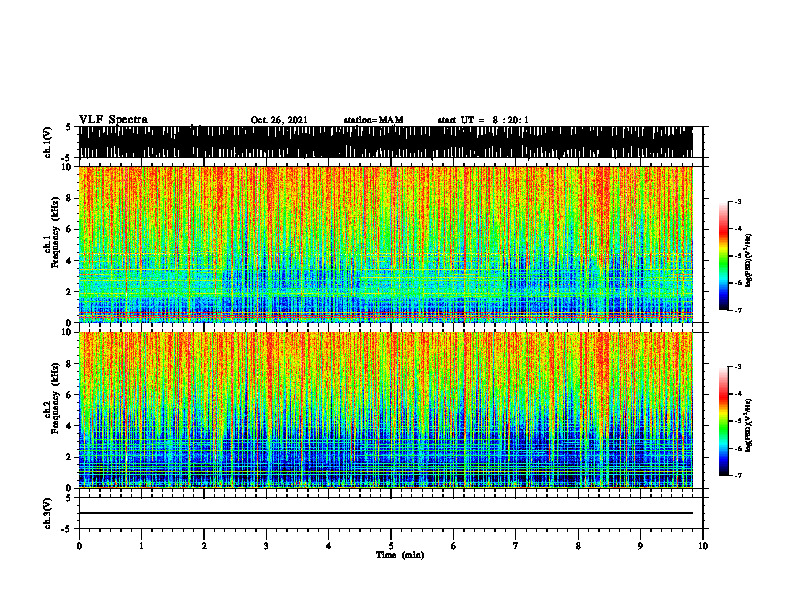The image size is (792, 612).
Task: Click time axis tick label "10"
Action: click(703, 546)
